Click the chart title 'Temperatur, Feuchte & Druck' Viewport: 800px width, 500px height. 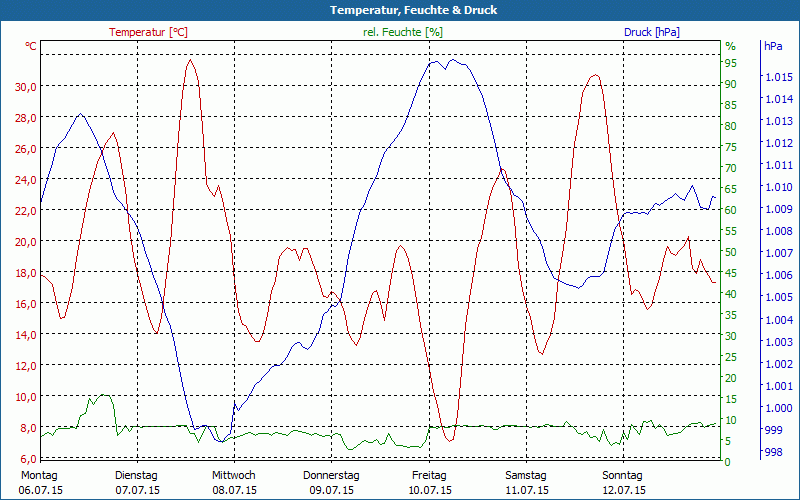(400, 10)
